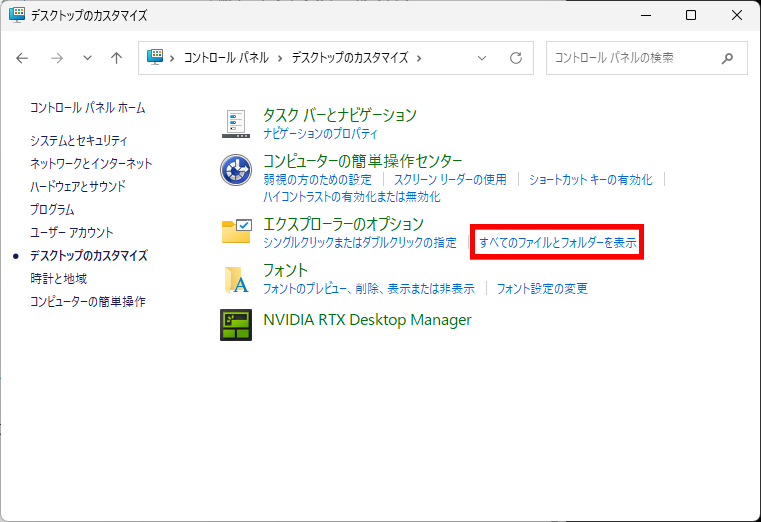Open フォントのプレビュー、削除、表示または非表示 link
Screen dimensions: 761x522
point(369,289)
